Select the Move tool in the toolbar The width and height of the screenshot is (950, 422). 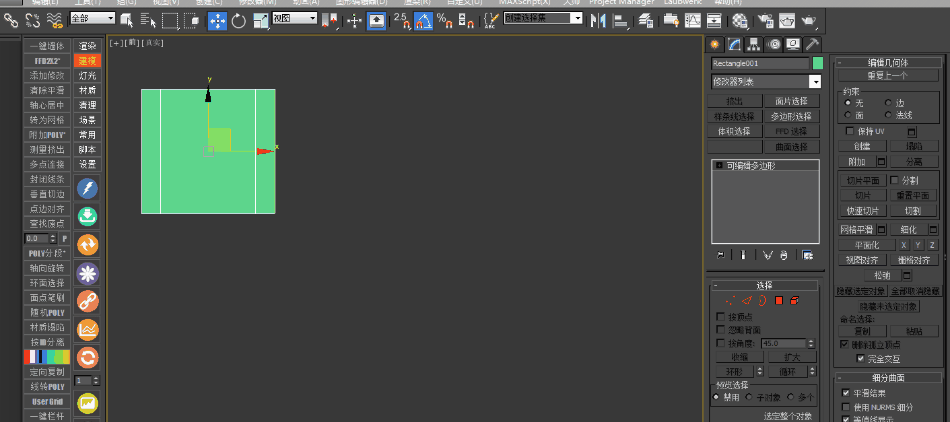(217, 19)
